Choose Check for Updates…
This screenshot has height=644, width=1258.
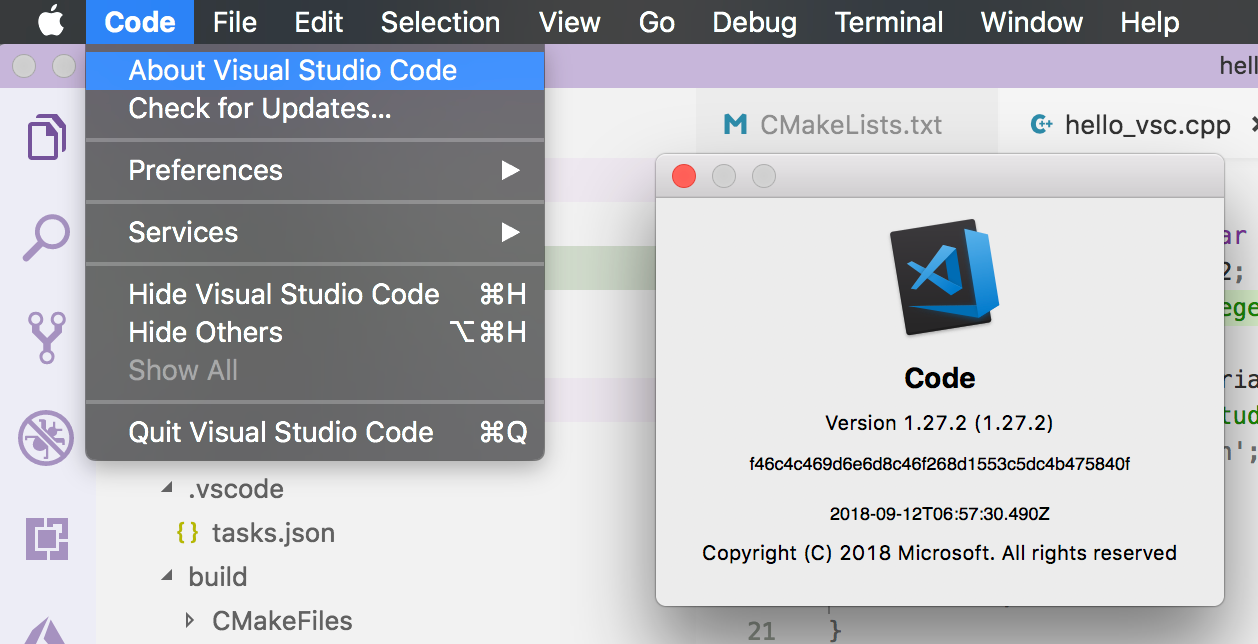(x=315, y=108)
